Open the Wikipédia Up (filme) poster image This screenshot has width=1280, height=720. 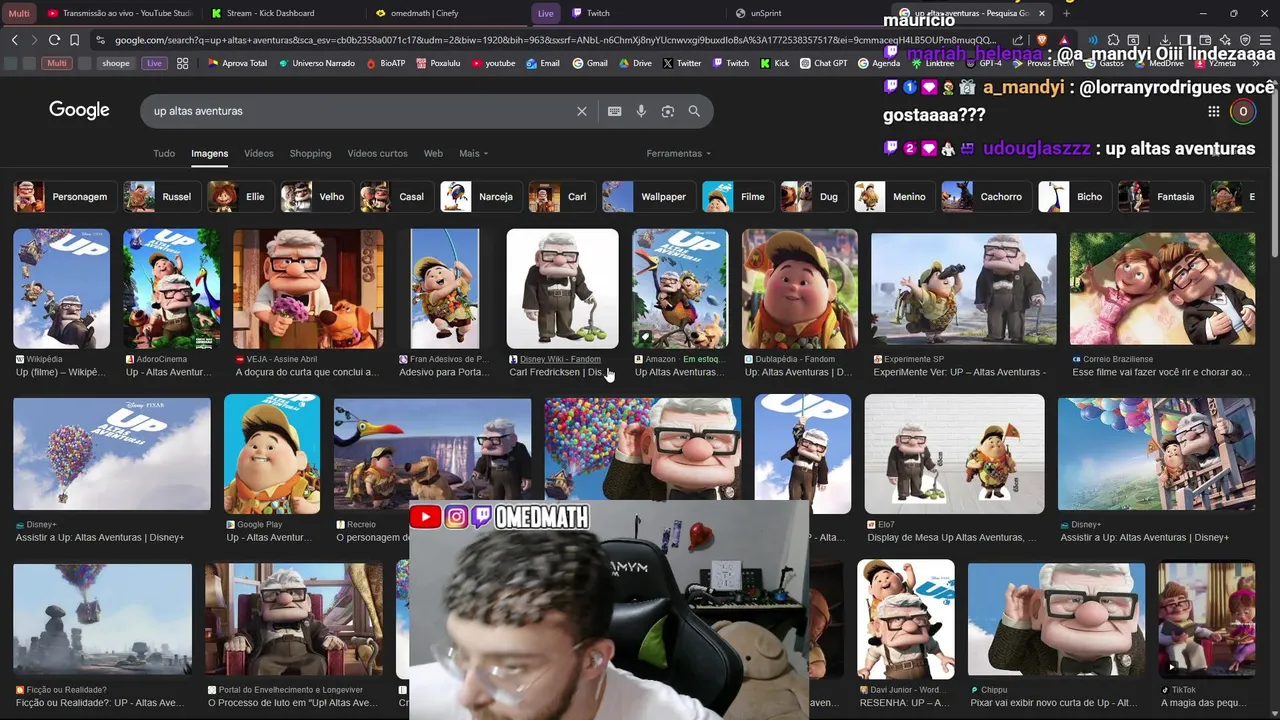62,289
